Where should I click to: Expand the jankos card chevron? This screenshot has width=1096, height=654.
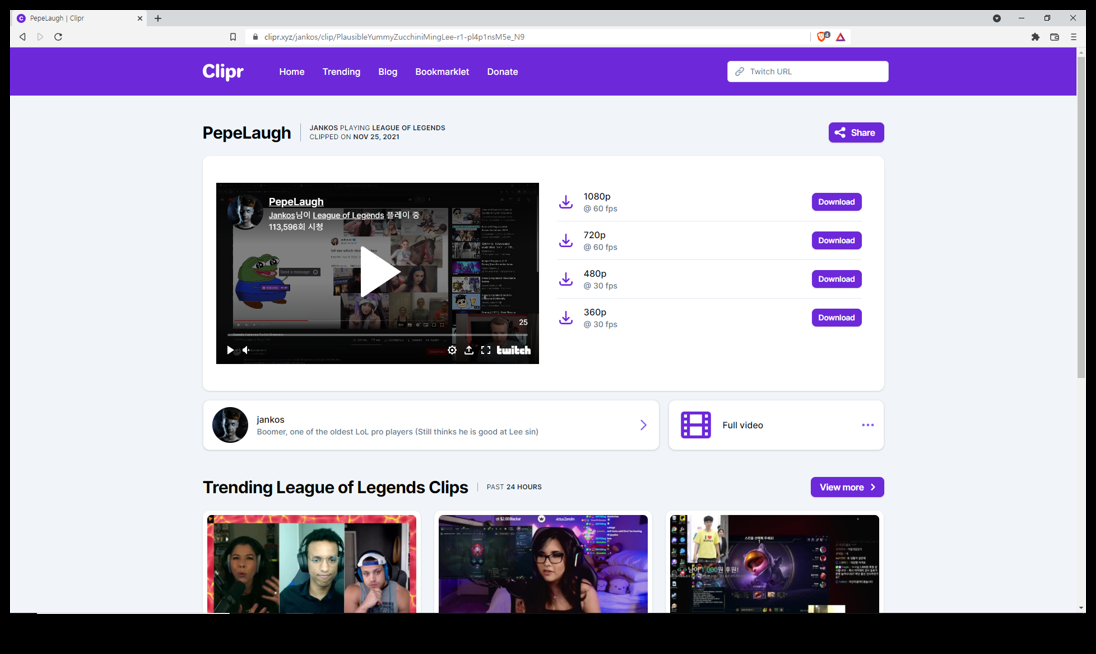click(x=643, y=425)
